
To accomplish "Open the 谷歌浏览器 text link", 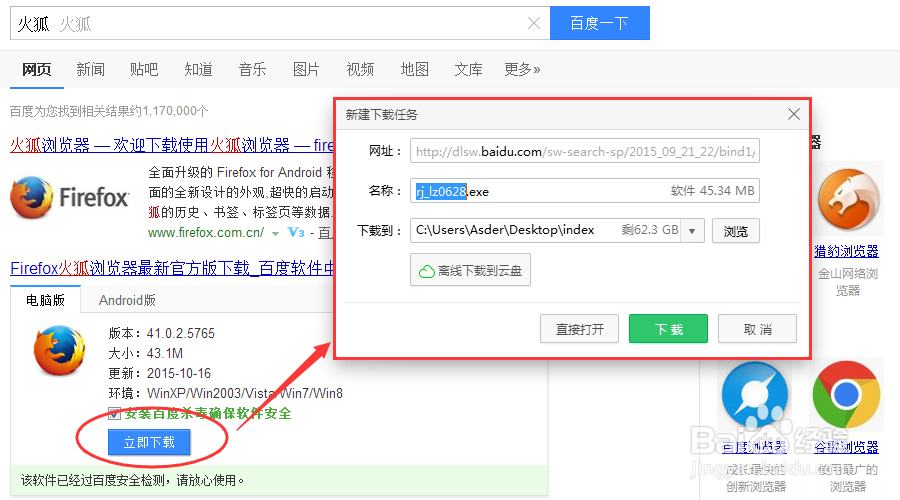I will pos(847,447).
